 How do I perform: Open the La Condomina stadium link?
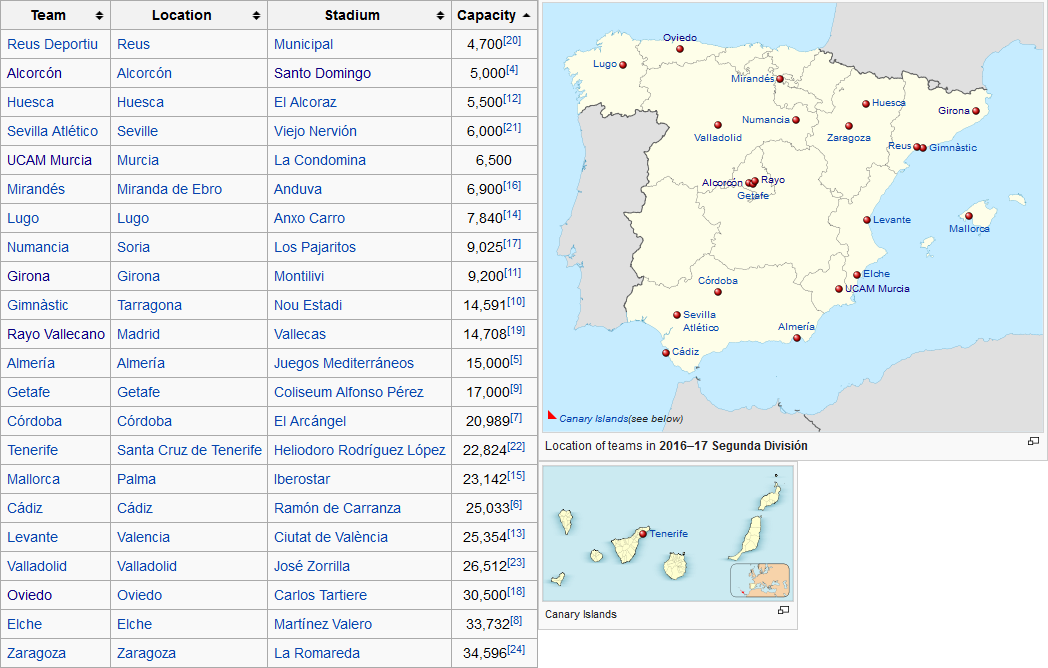tap(319, 160)
